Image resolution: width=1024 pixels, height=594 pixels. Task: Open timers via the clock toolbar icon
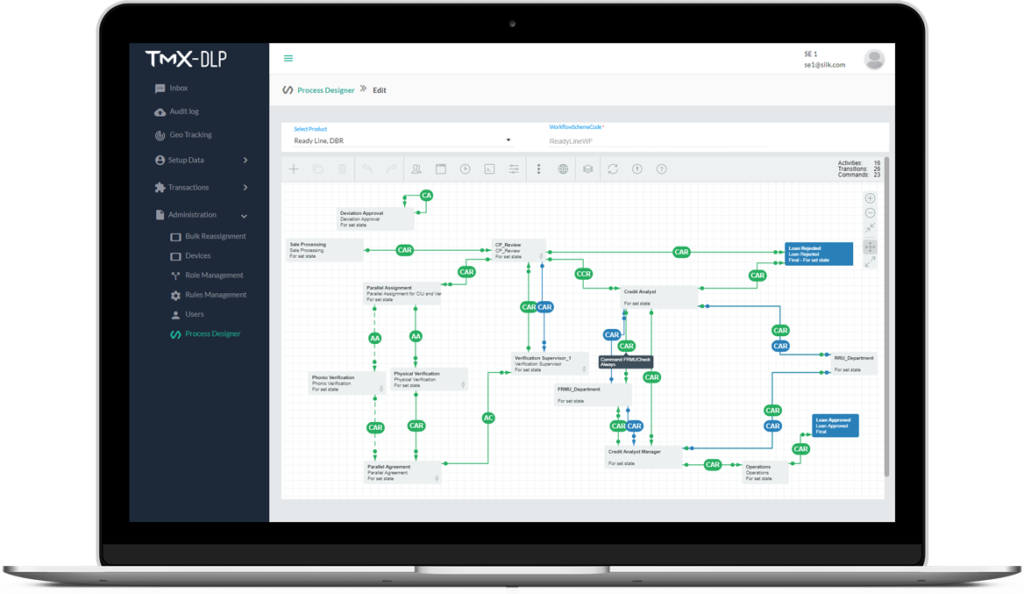tap(465, 169)
